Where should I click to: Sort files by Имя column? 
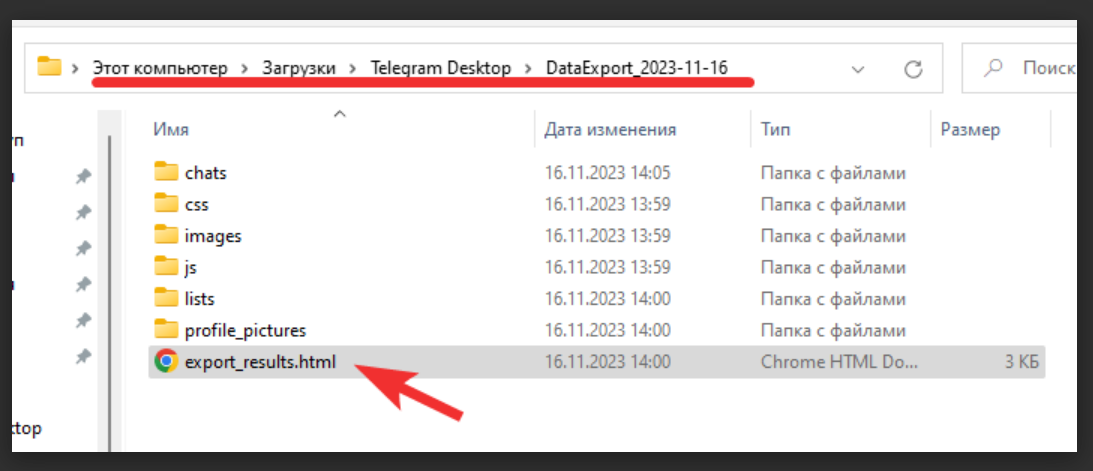point(171,129)
